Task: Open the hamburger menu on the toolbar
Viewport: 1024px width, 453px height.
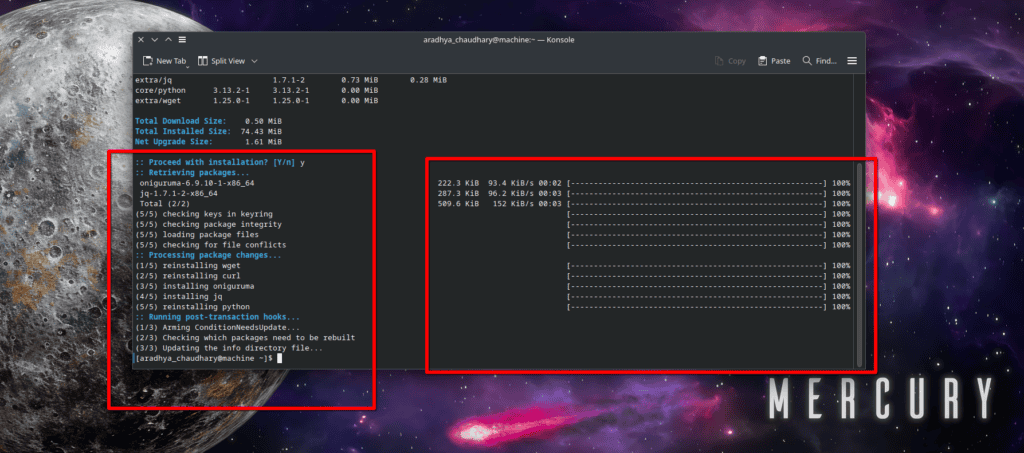Action: [x=852, y=61]
